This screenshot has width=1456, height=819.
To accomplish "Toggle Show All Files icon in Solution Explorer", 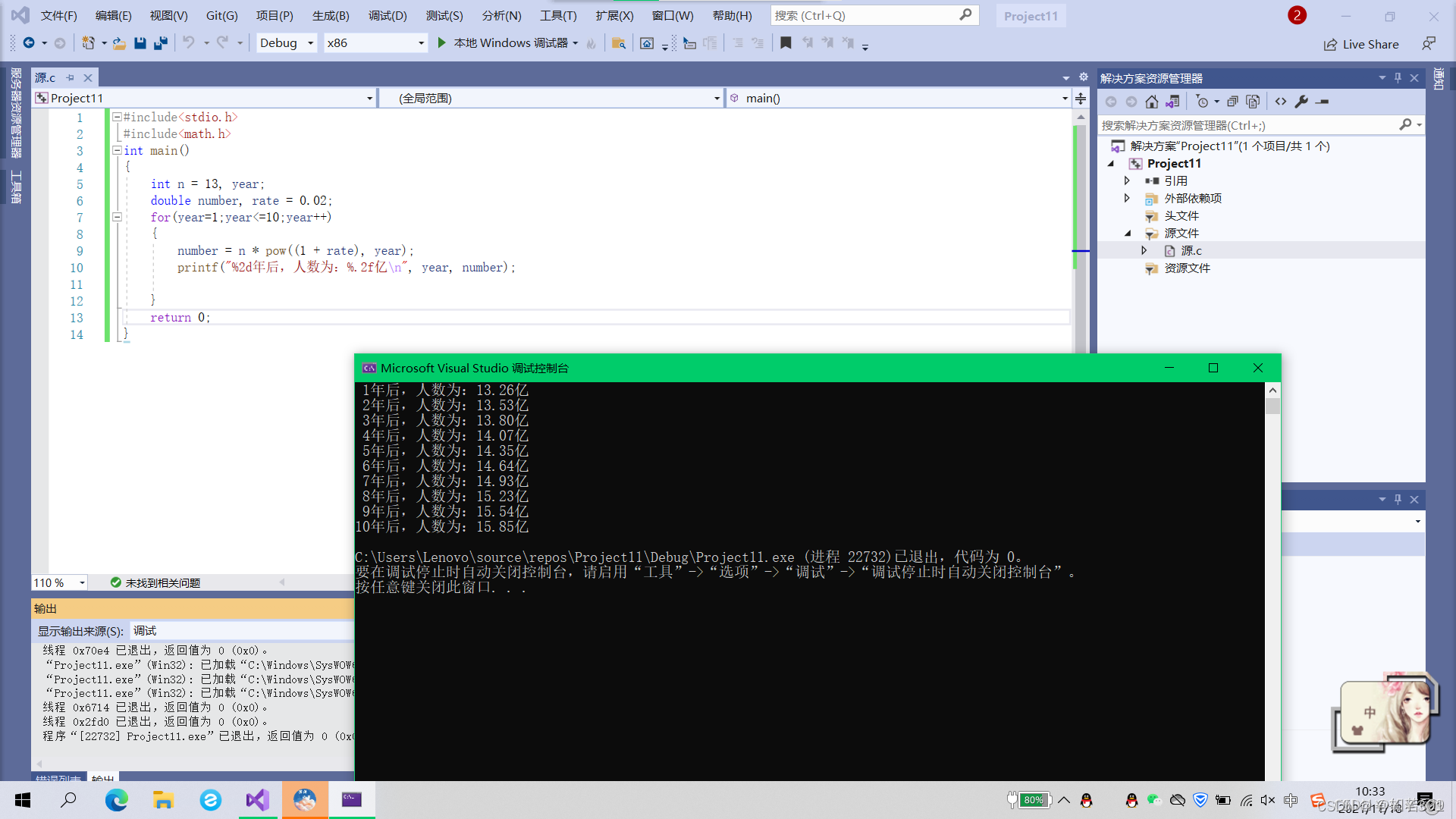I will (1253, 102).
